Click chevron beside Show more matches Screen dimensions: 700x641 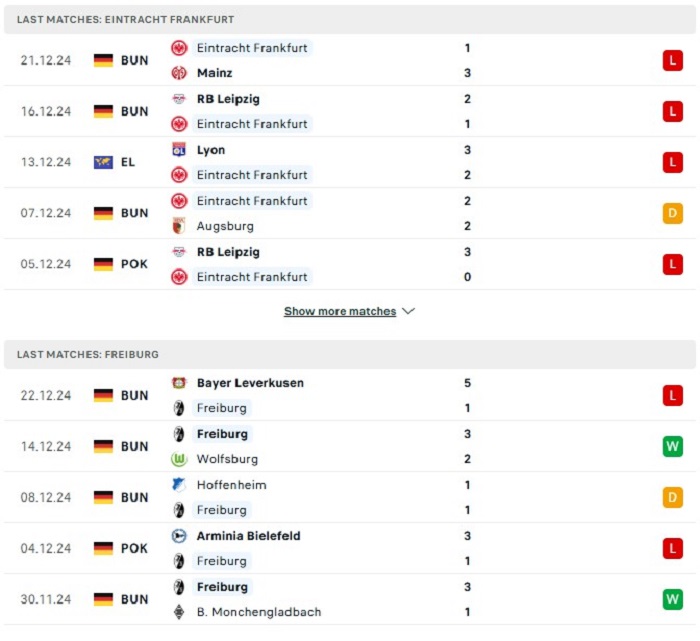pos(408,311)
